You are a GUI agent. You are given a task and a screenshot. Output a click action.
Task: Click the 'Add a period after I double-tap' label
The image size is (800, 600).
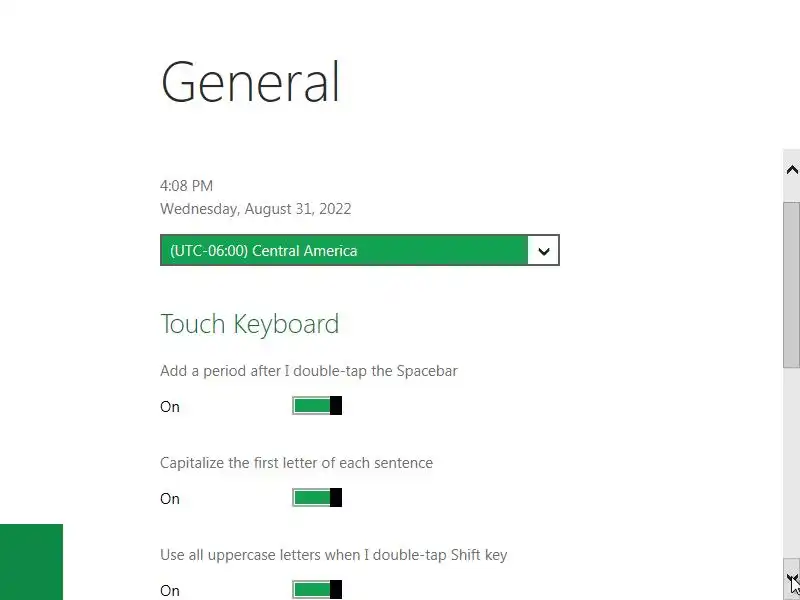point(308,371)
